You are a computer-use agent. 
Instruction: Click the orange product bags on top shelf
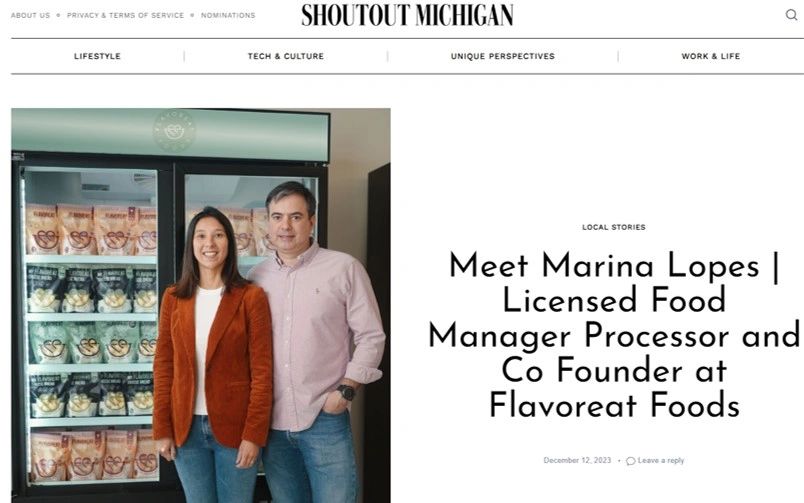(91, 230)
